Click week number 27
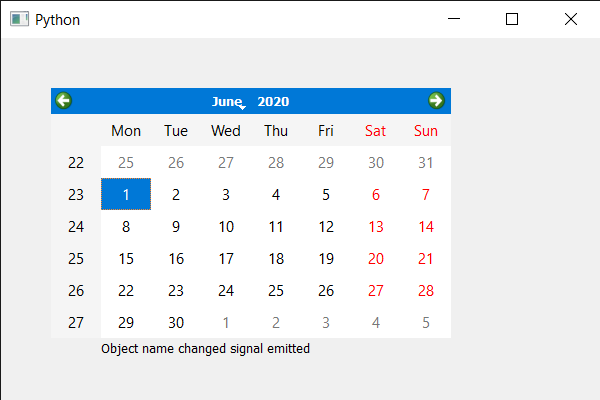600x400 pixels. click(x=76, y=322)
